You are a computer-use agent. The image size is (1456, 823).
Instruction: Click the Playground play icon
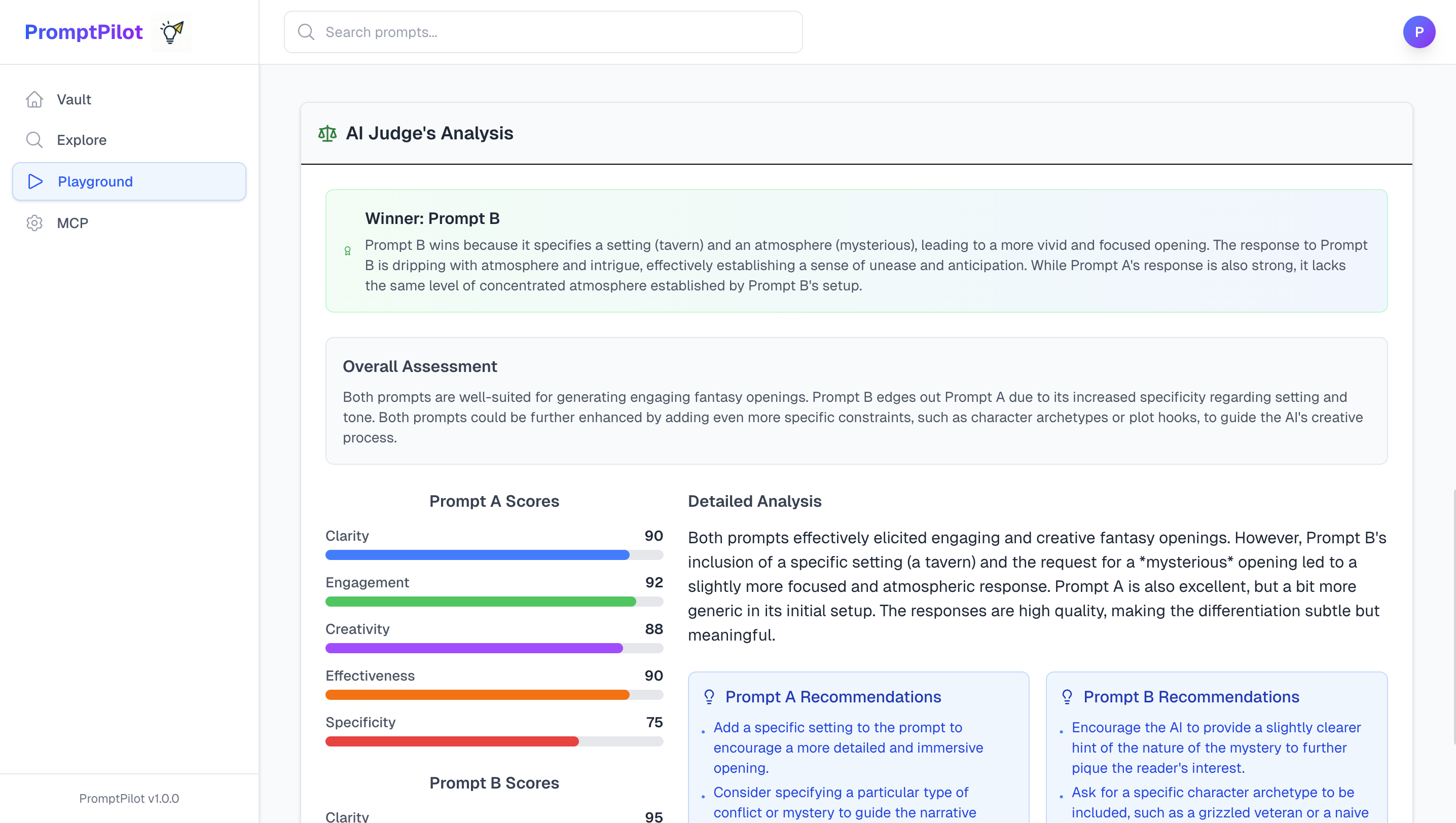[x=35, y=181]
